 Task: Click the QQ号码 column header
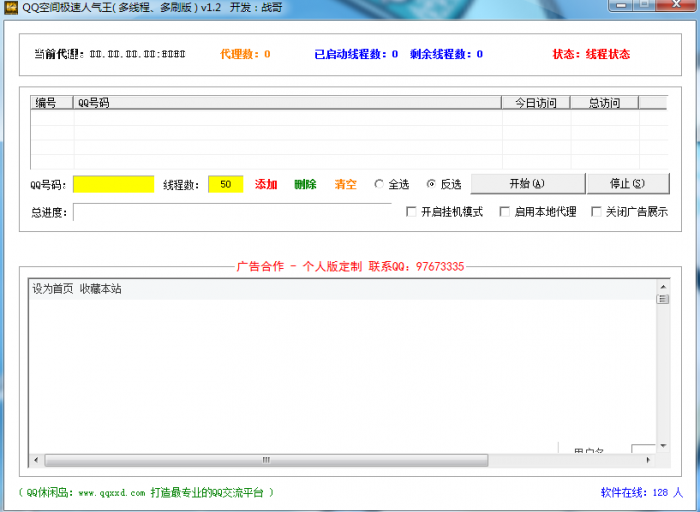(x=287, y=103)
